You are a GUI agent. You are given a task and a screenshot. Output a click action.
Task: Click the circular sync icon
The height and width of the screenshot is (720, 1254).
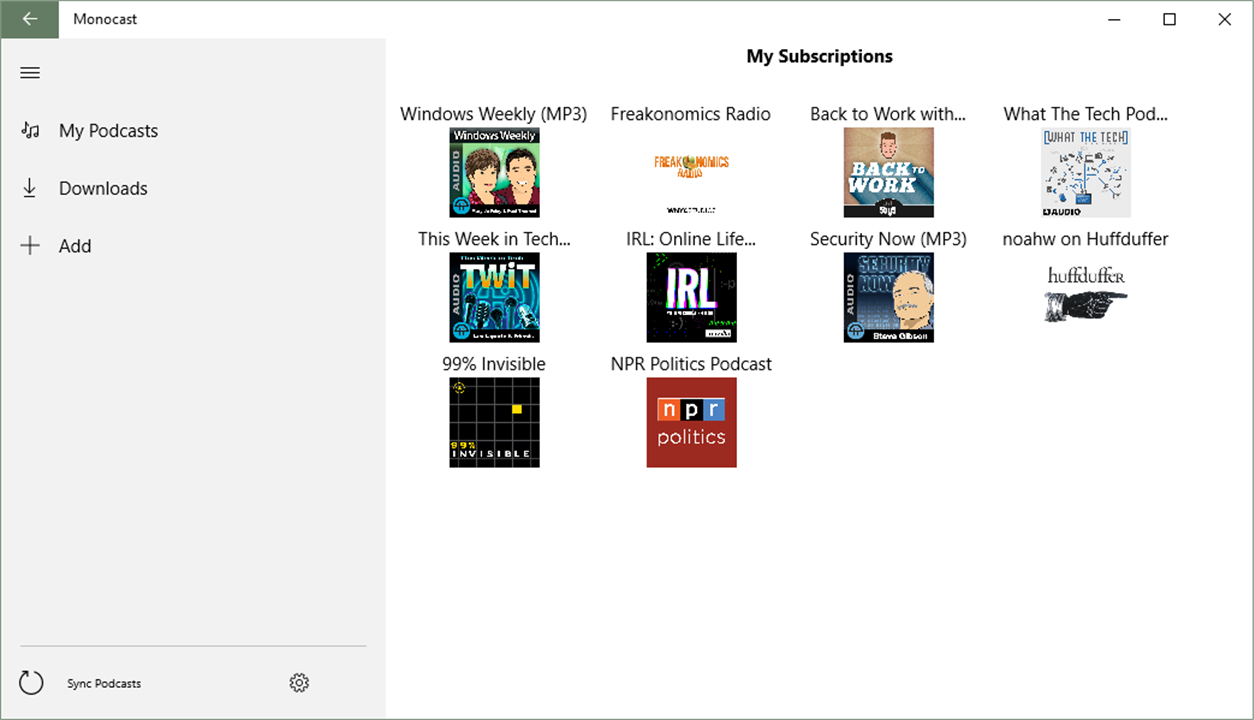coord(31,683)
